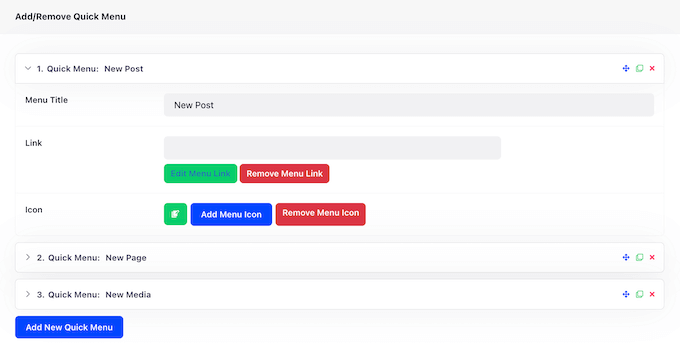Click Remove Menu Icon button

320,214
